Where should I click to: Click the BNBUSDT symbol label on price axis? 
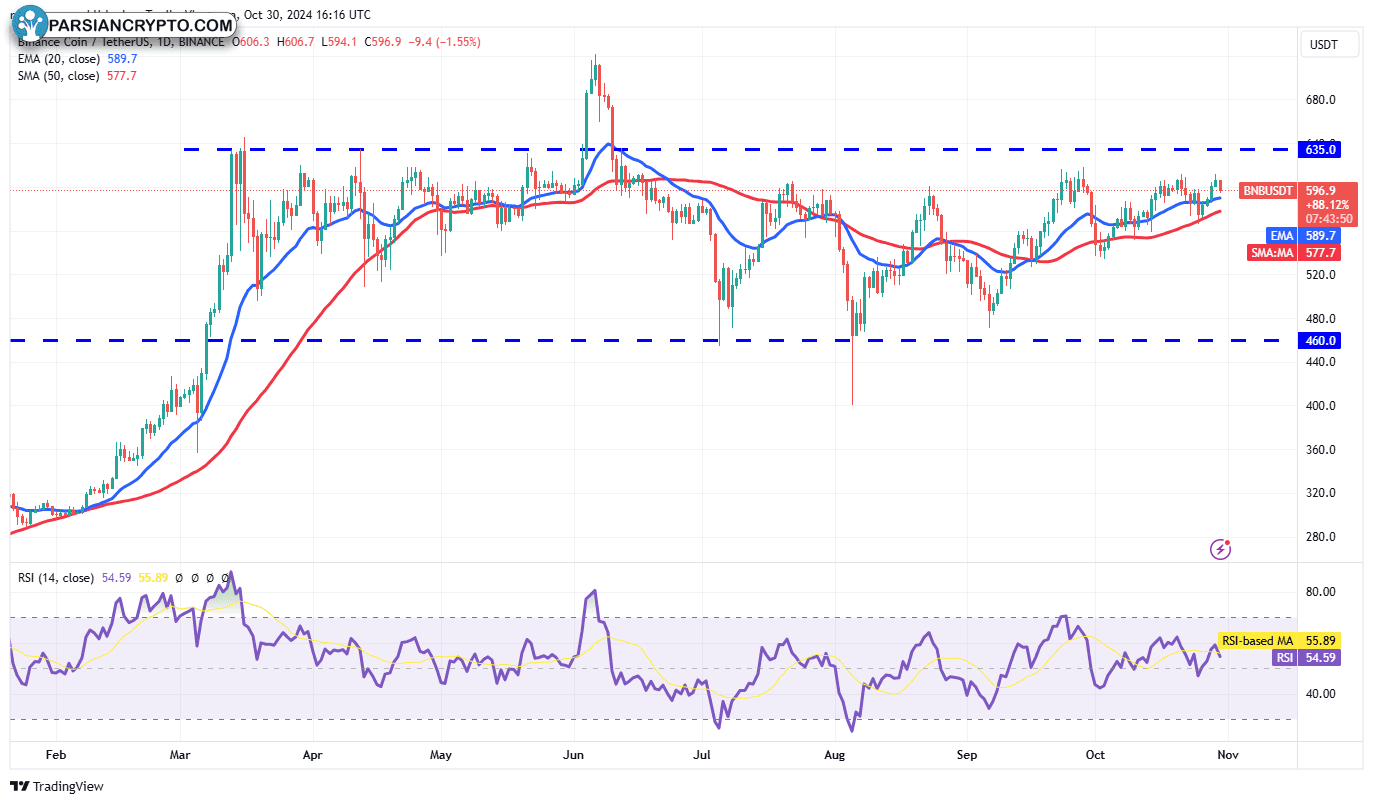(x=1268, y=190)
